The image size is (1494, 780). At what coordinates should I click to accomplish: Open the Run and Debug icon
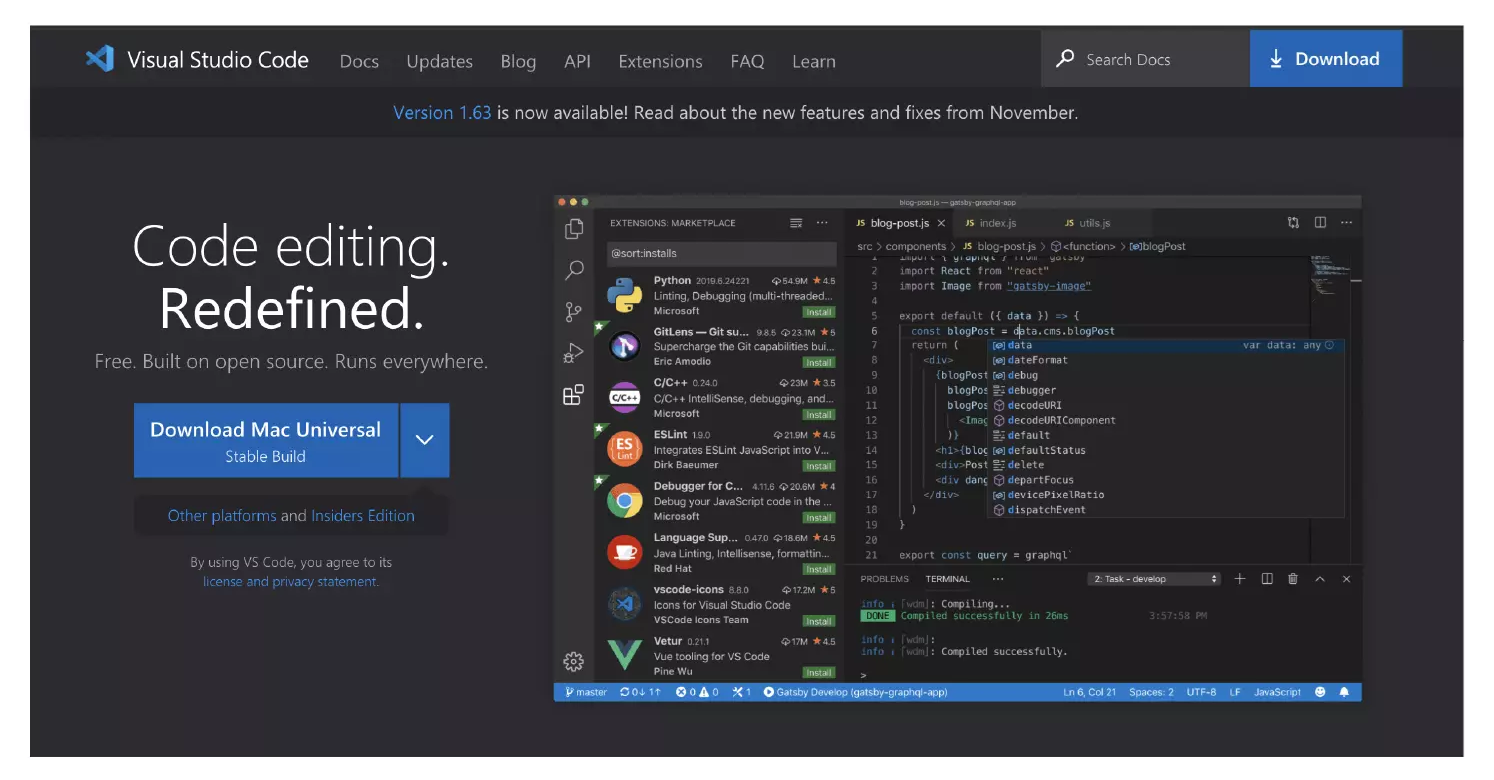[573, 353]
